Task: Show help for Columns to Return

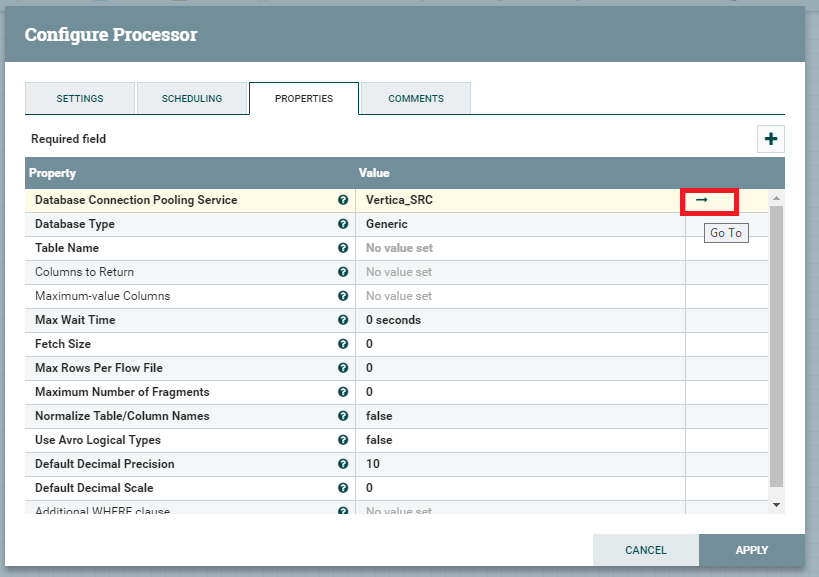Action: pos(343,272)
